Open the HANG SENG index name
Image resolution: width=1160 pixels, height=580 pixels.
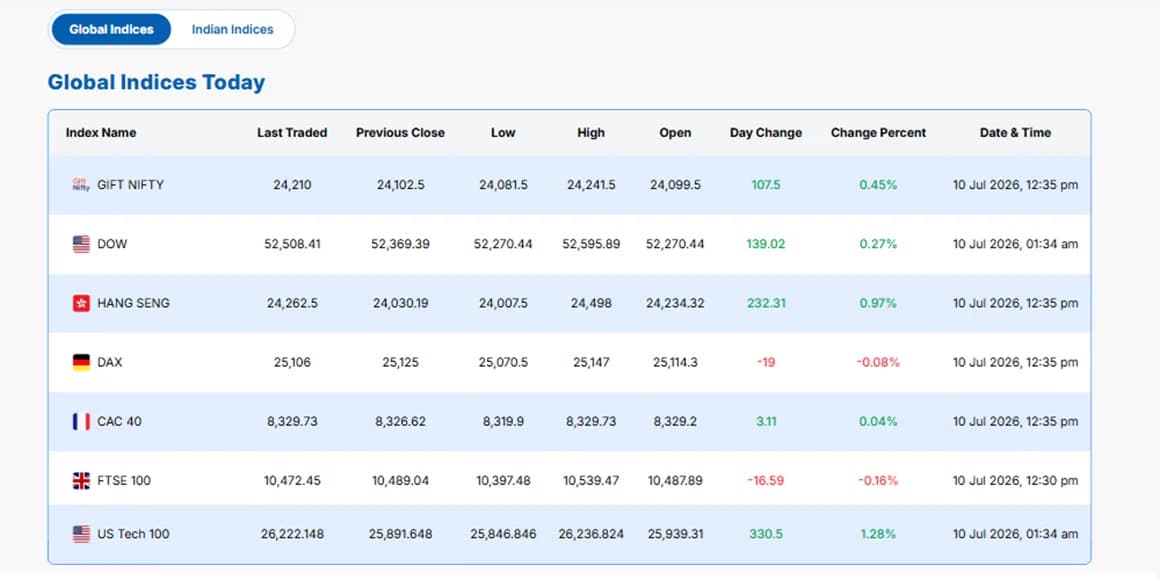click(133, 303)
